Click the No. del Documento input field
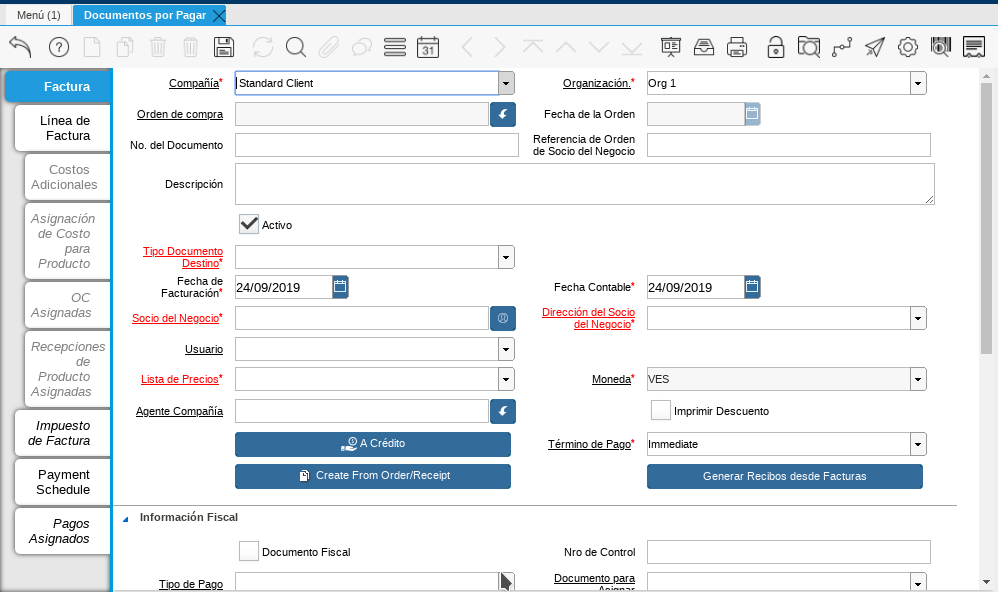Viewport: 998px width, 592px height. [x=377, y=144]
